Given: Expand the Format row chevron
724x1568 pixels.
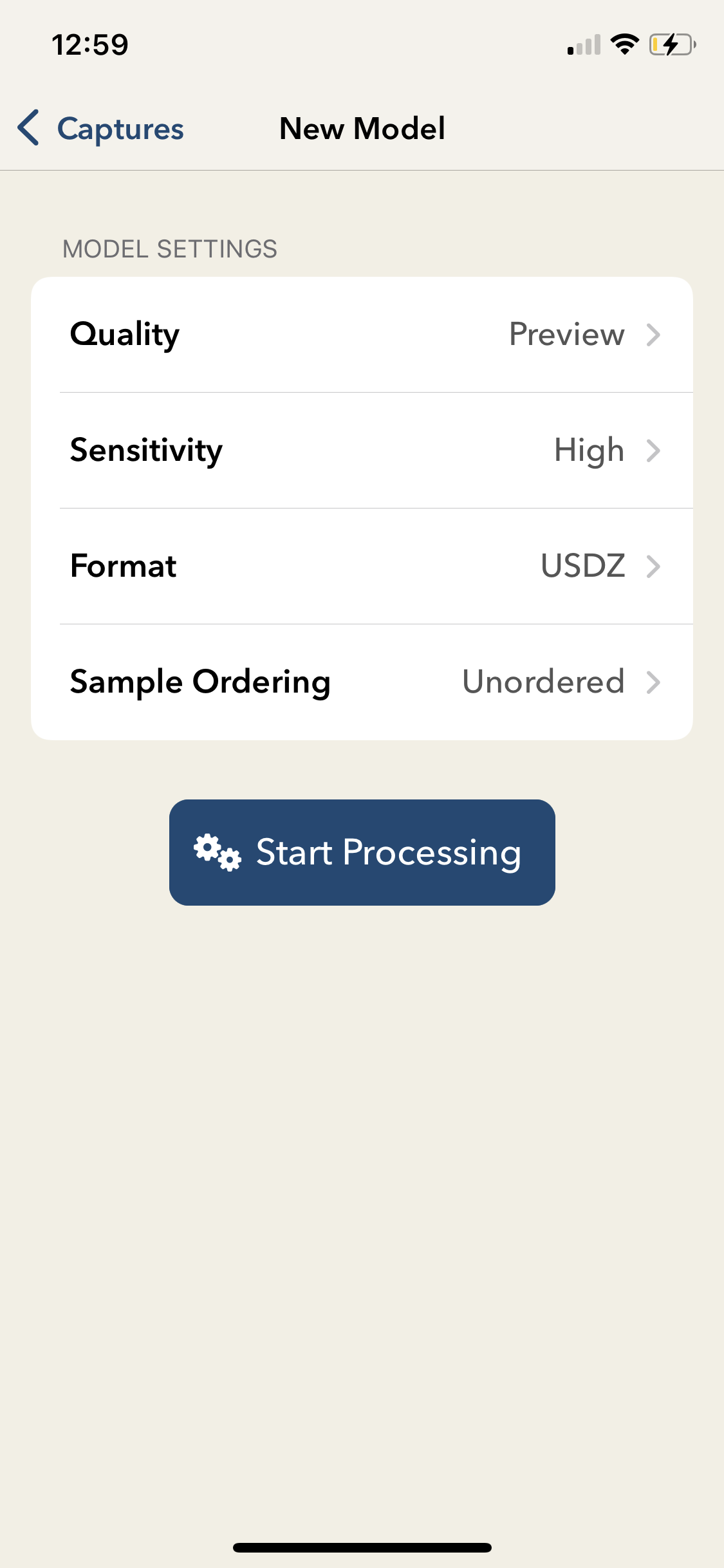Looking at the screenshot, I should pyautogui.click(x=653, y=566).
